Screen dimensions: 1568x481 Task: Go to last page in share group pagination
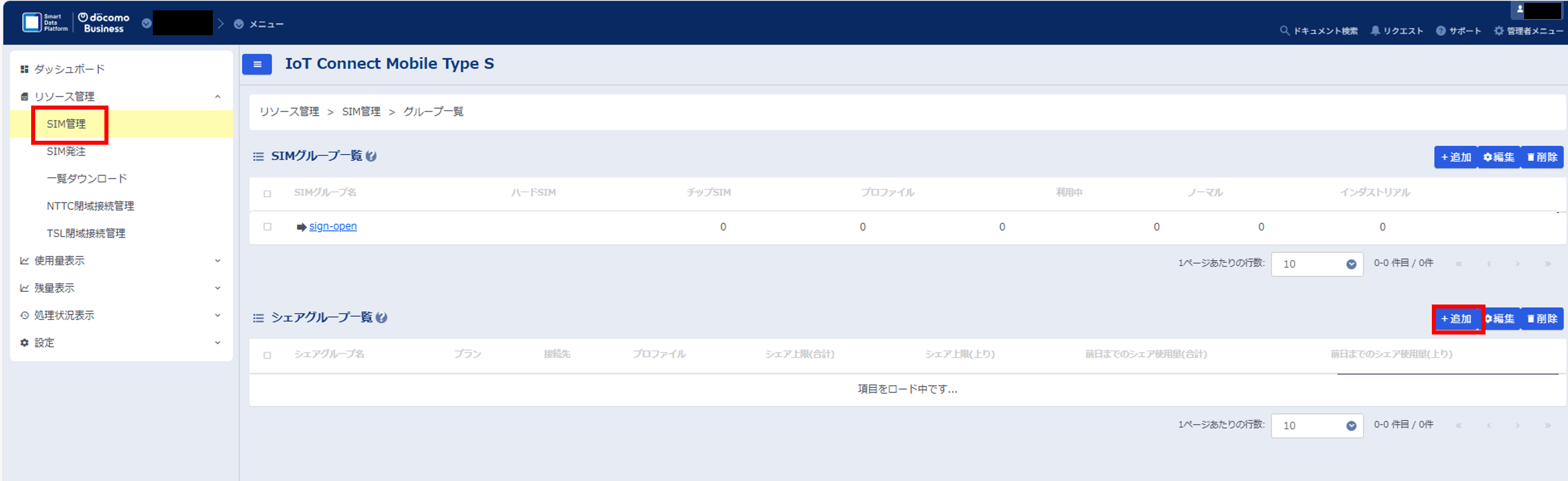(x=1547, y=425)
